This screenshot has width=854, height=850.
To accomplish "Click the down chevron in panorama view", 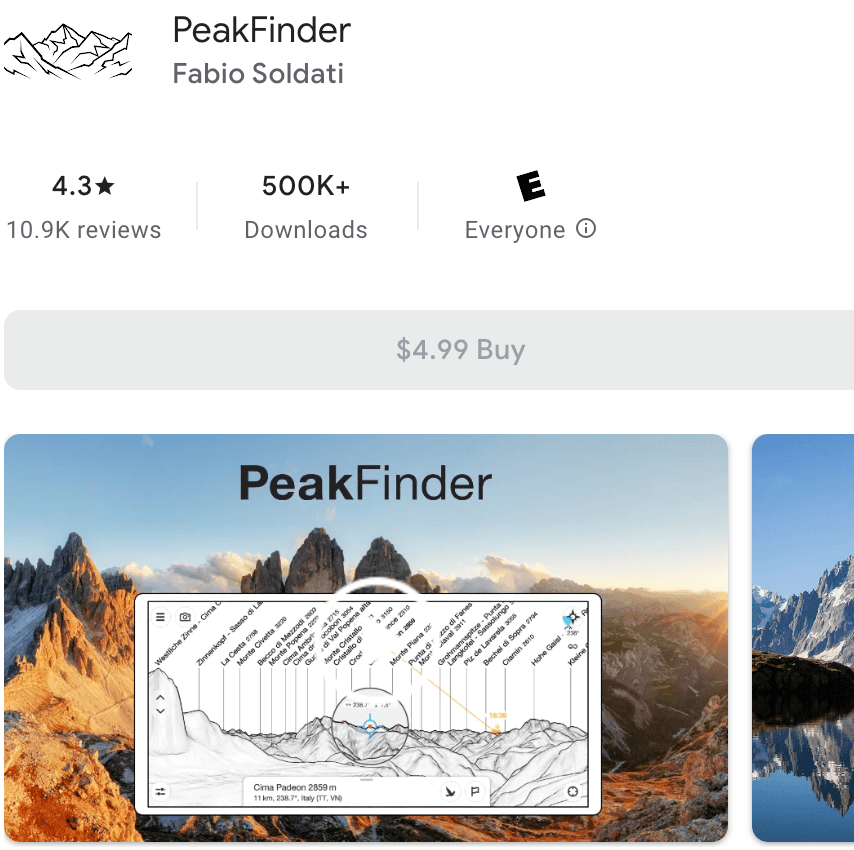I will pos(160,711).
